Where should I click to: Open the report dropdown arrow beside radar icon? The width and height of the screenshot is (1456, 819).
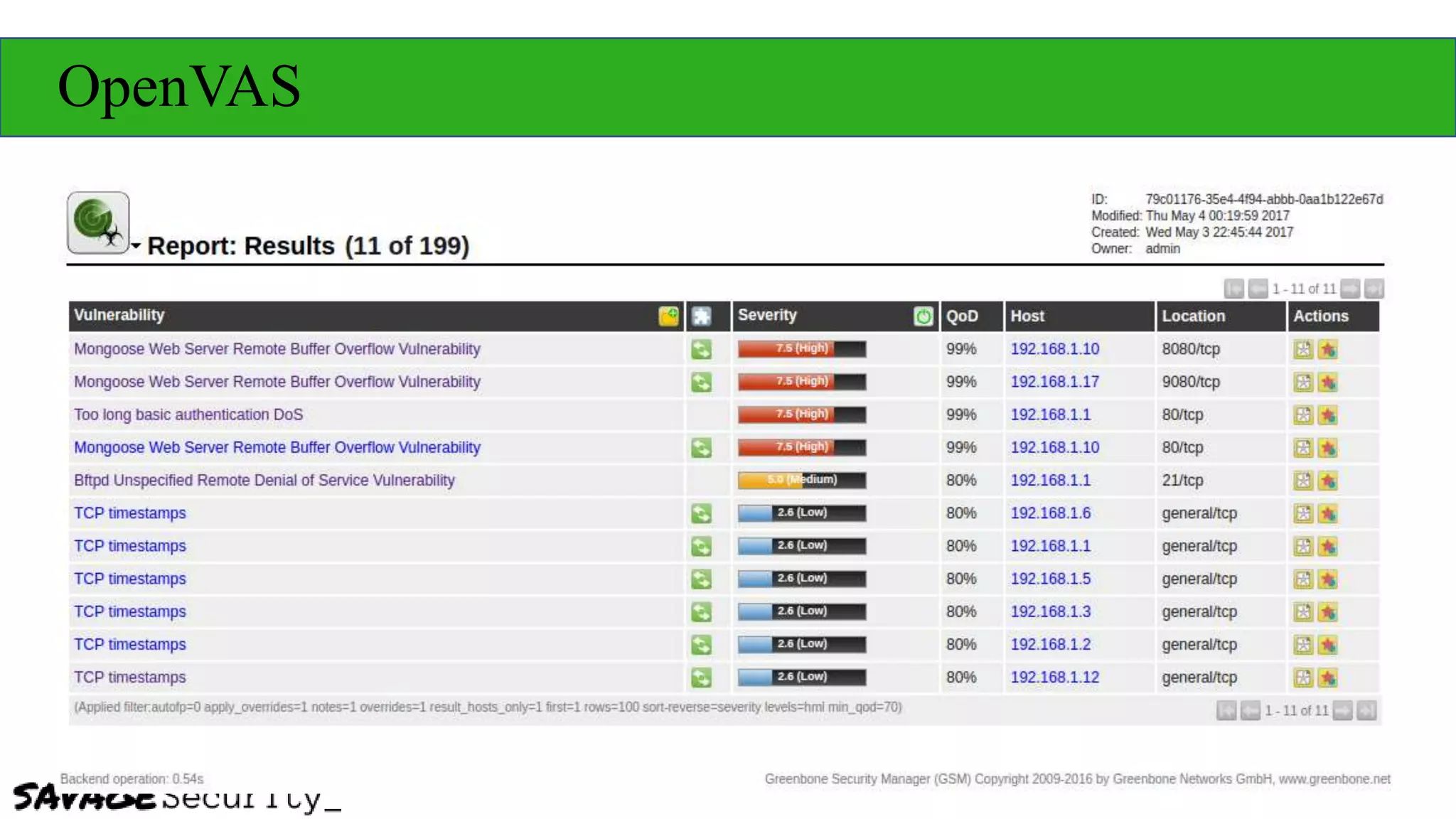135,245
